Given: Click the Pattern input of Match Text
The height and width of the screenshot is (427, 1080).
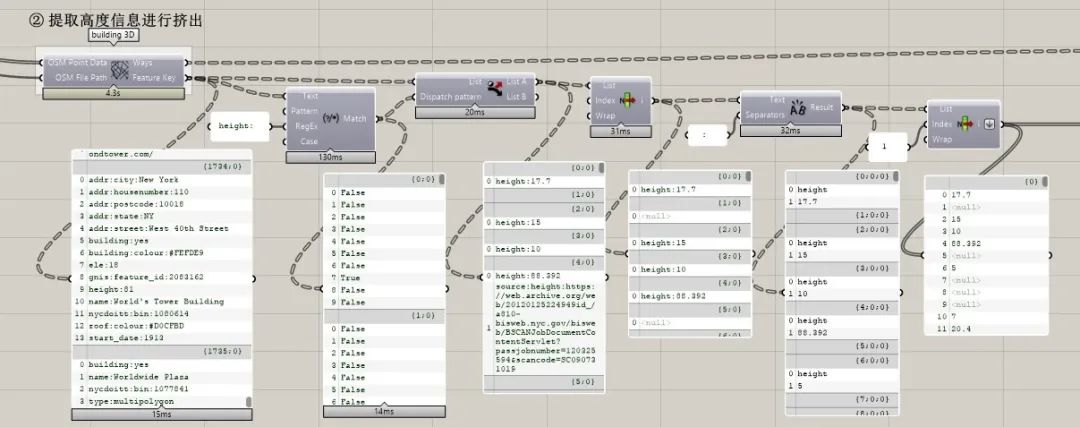Looking at the screenshot, I should click(x=304, y=111).
